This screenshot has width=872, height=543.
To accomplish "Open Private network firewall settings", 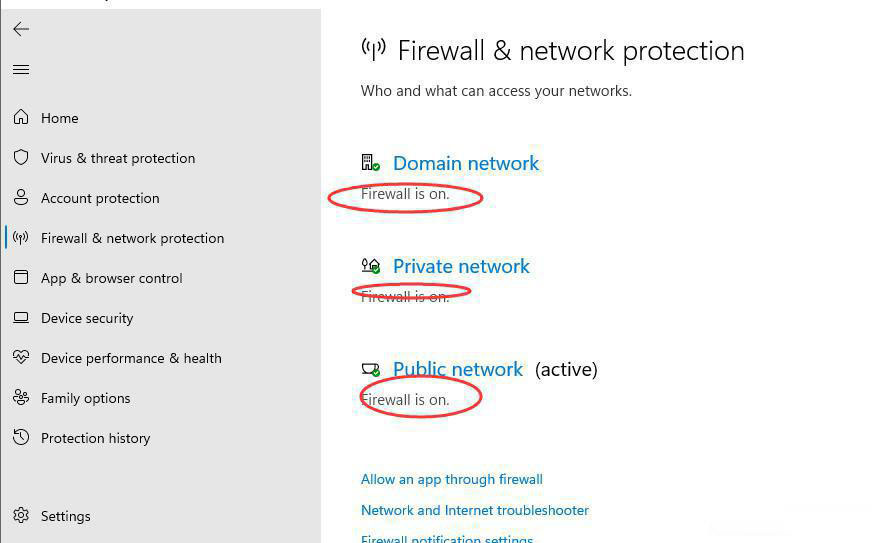I will (x=461, y=266).
